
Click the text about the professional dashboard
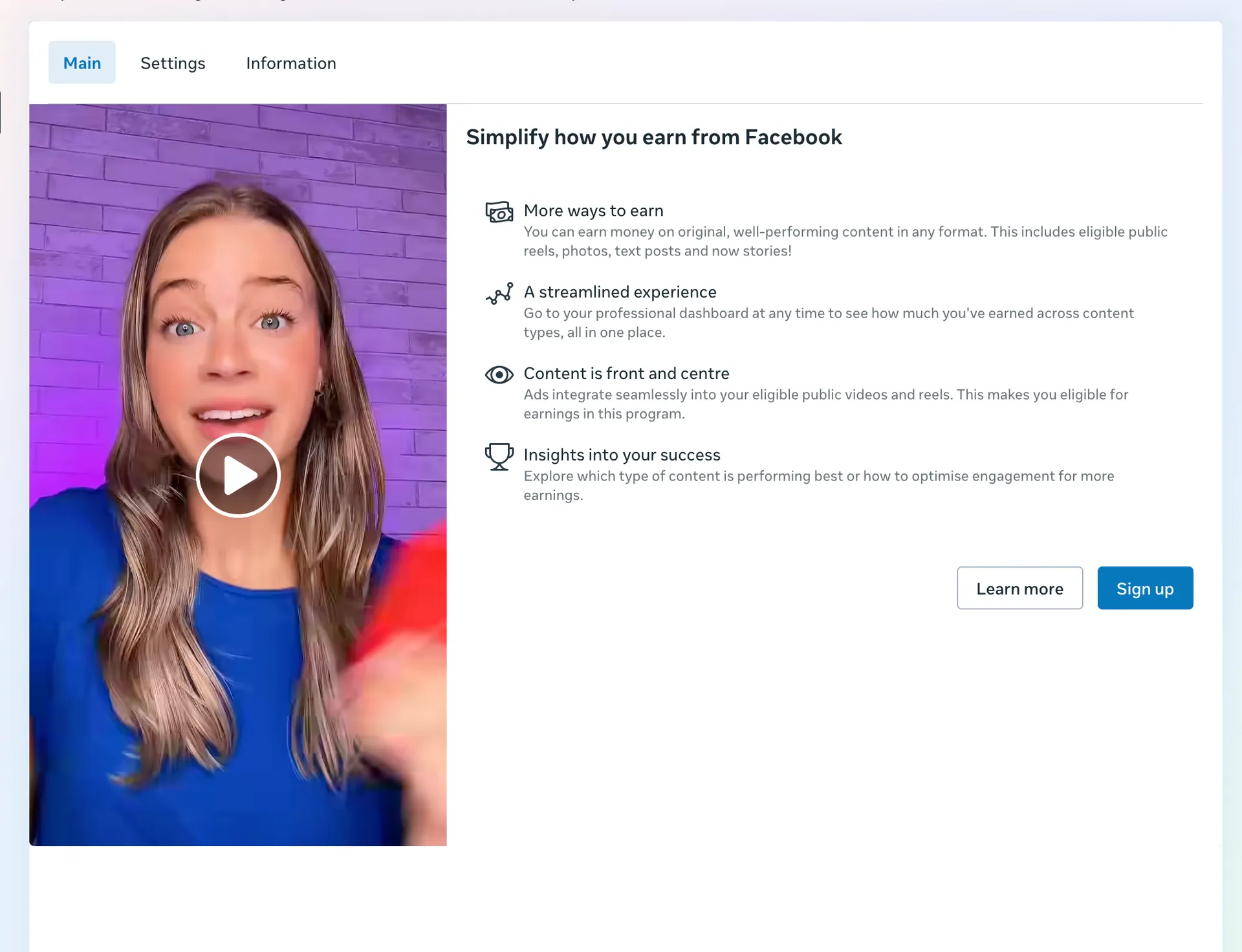tap(829, 323)
